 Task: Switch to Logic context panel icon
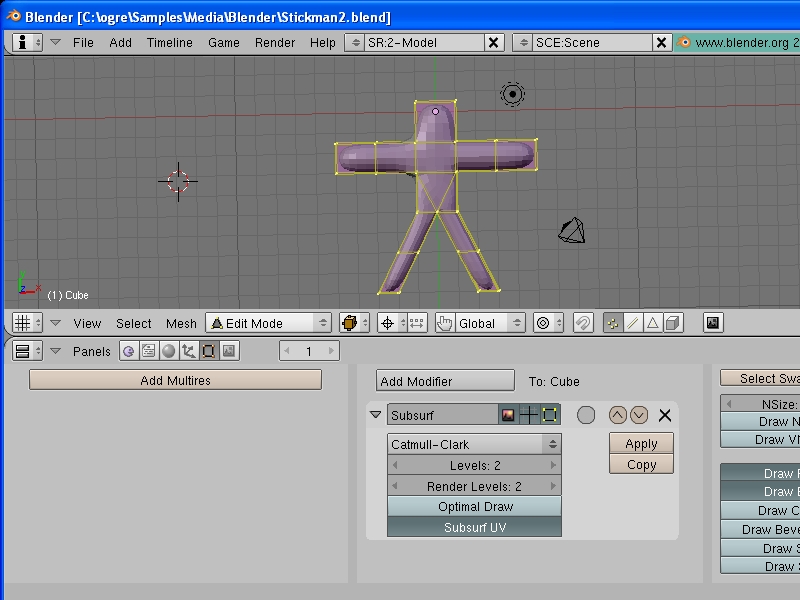pyautogui.click(x=129, y=351)
